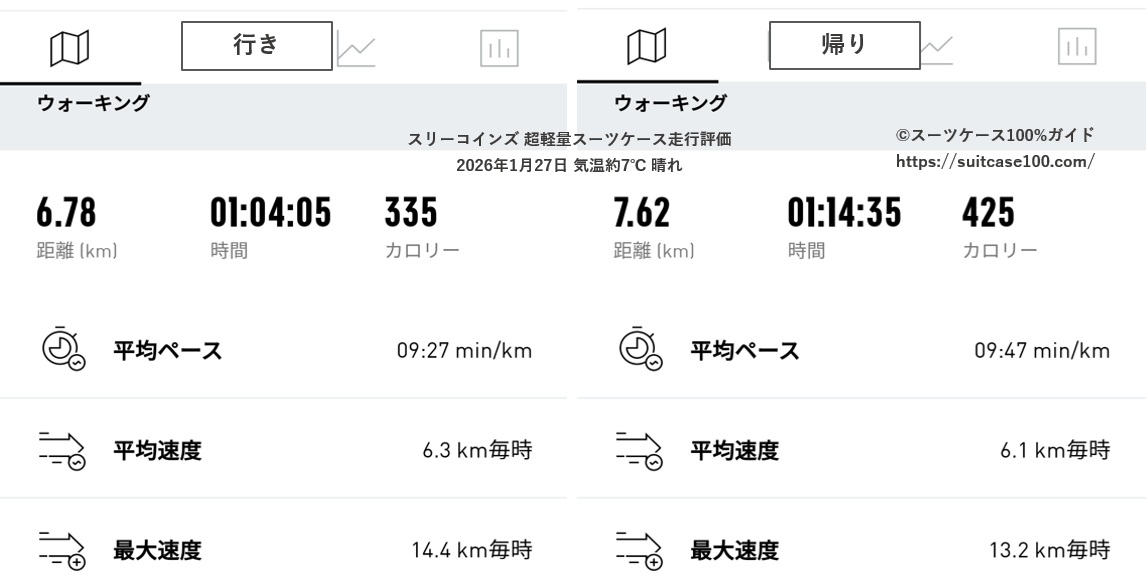Viewport: 1146px width, 588px height.
Task: Click the 帰り label box
Action: [x=844, y=46]
